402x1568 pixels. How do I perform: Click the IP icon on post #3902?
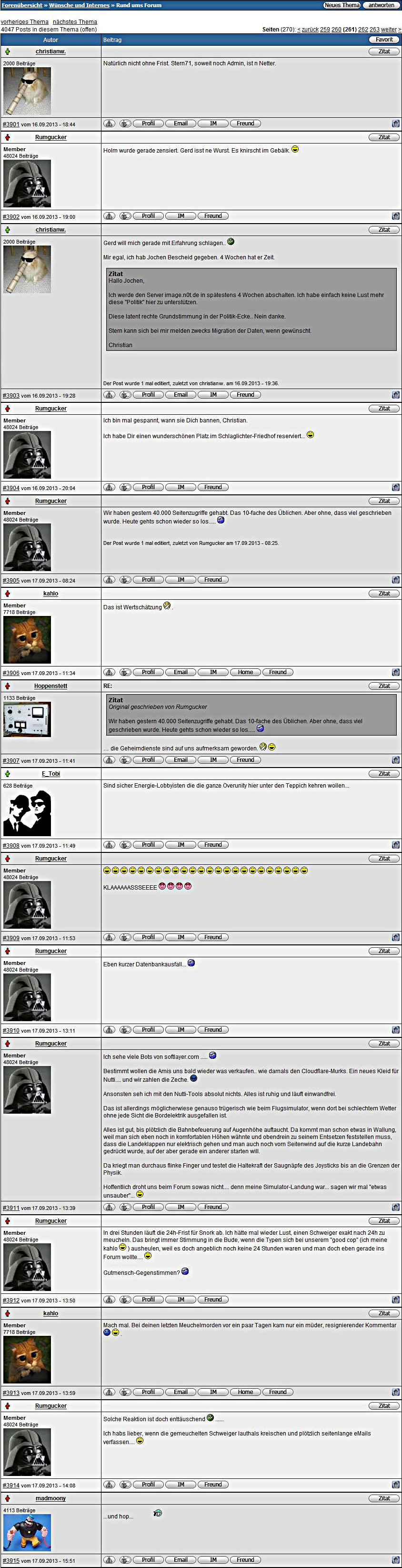coord(125,216)
